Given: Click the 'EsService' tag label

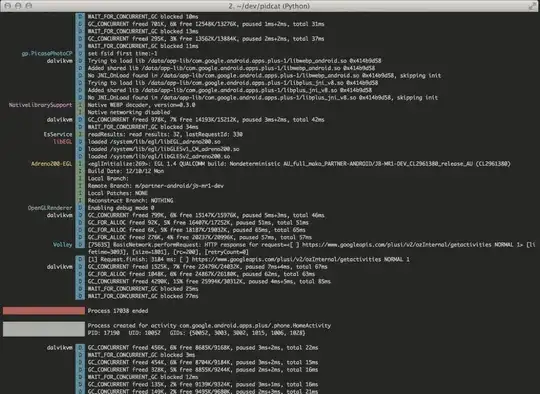Looking at the screenshot, I should [x=58, y=134].
